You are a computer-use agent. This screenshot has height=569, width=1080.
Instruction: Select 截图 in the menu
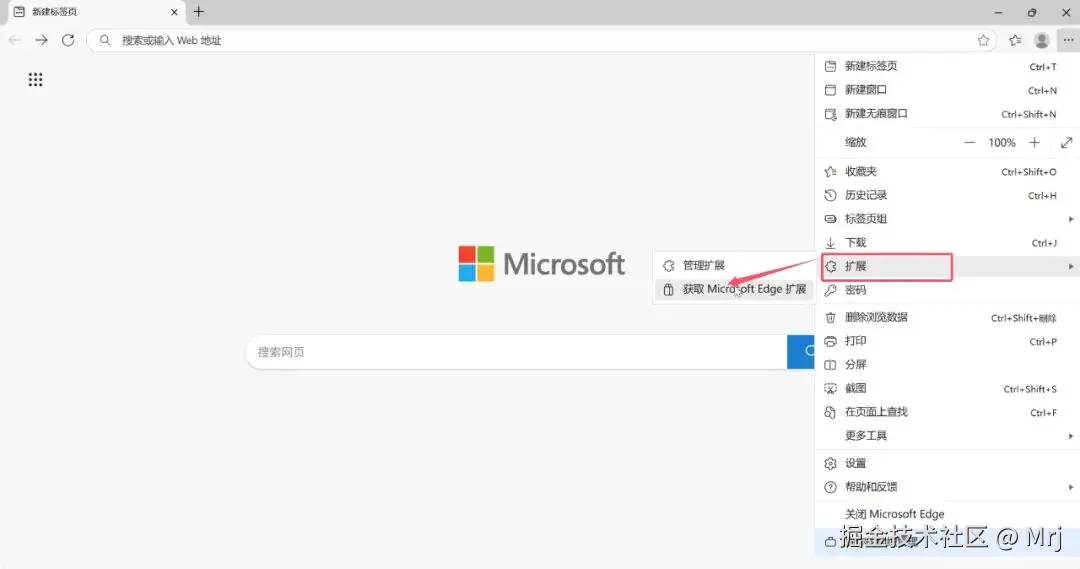coord(947,389)
